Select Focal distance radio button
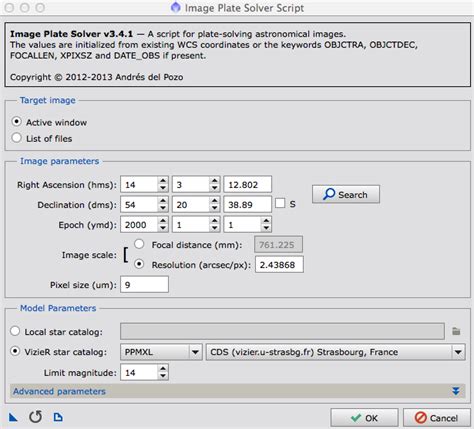 (x=139, y=244)
